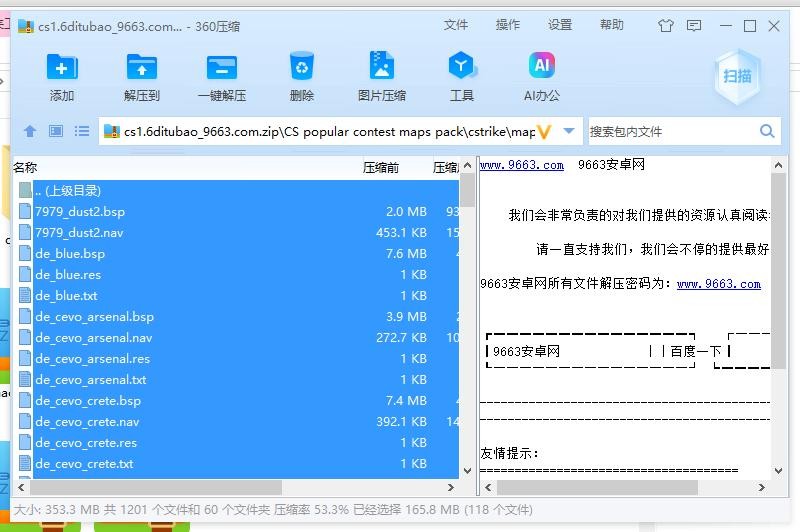The width and height of the screenshot is (800, 532).
Task: Click the file list horizontal scrollbar thumb
Action: pyautogui.click(x=156, y=487)
